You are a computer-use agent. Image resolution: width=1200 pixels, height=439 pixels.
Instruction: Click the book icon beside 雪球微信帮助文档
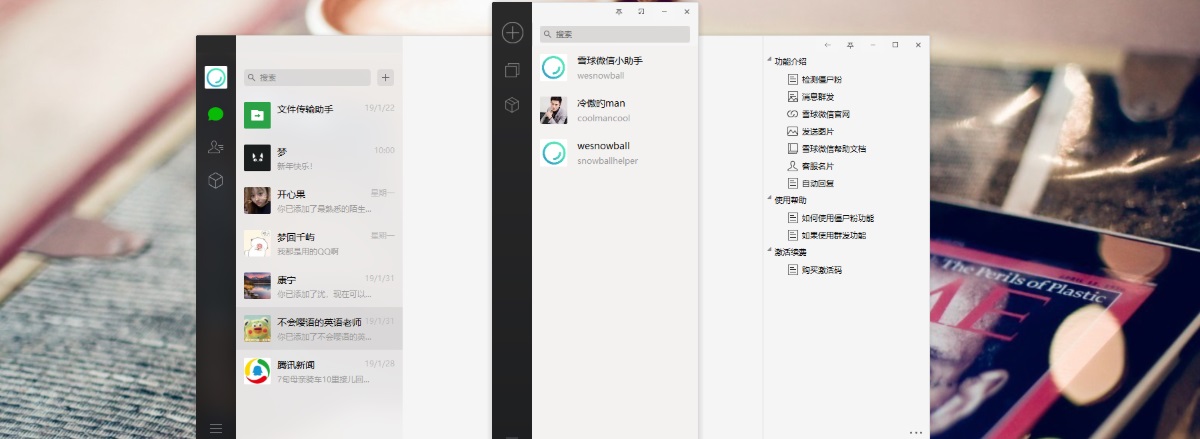(793, 148)
